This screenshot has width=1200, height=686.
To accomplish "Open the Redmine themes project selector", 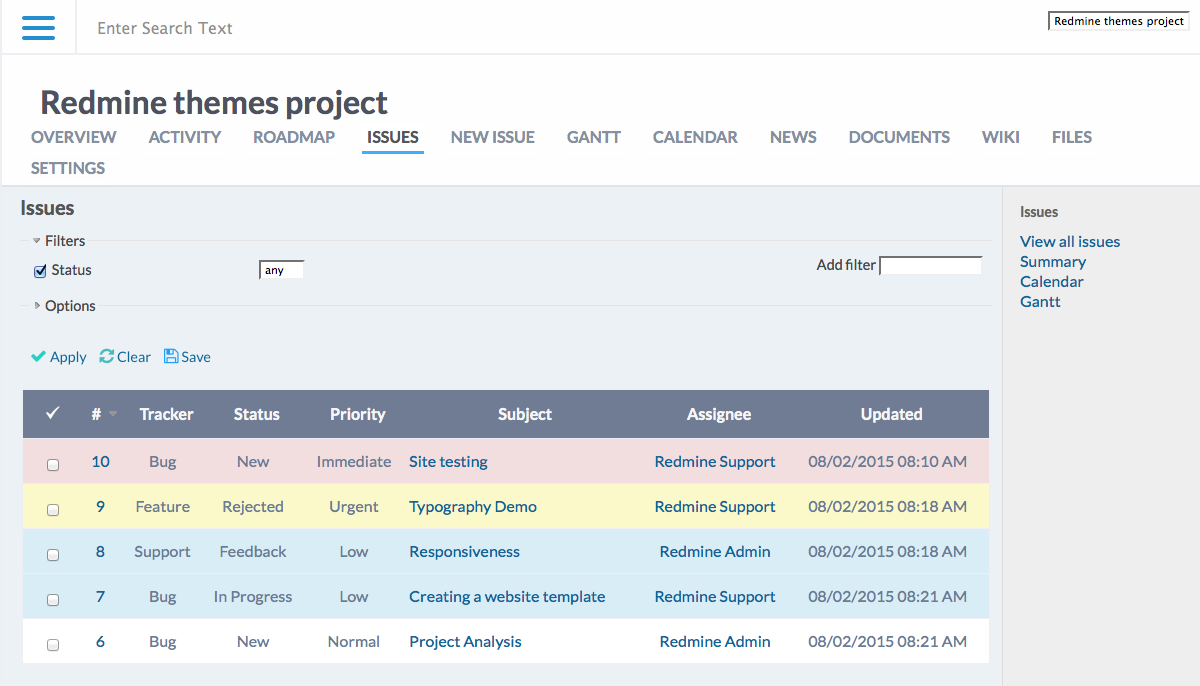I will [1118, 21].
